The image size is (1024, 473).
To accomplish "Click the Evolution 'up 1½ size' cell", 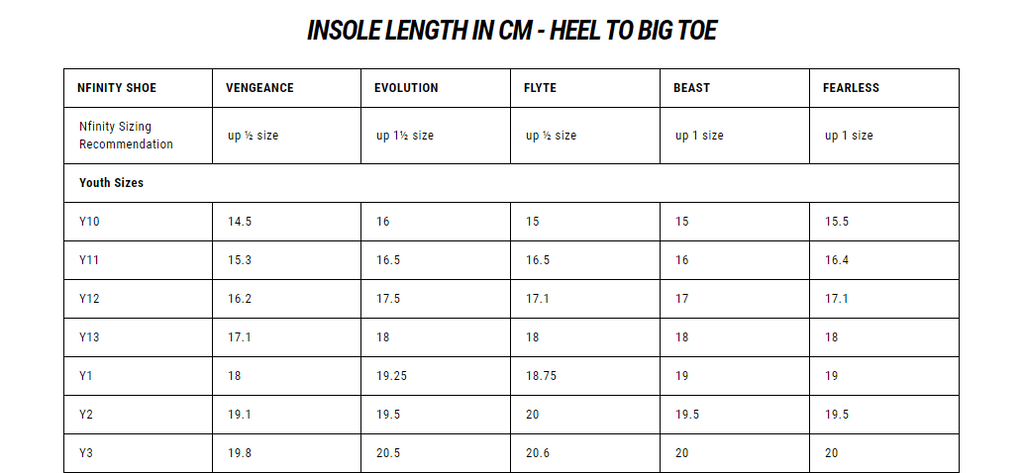I will [405, 136].
